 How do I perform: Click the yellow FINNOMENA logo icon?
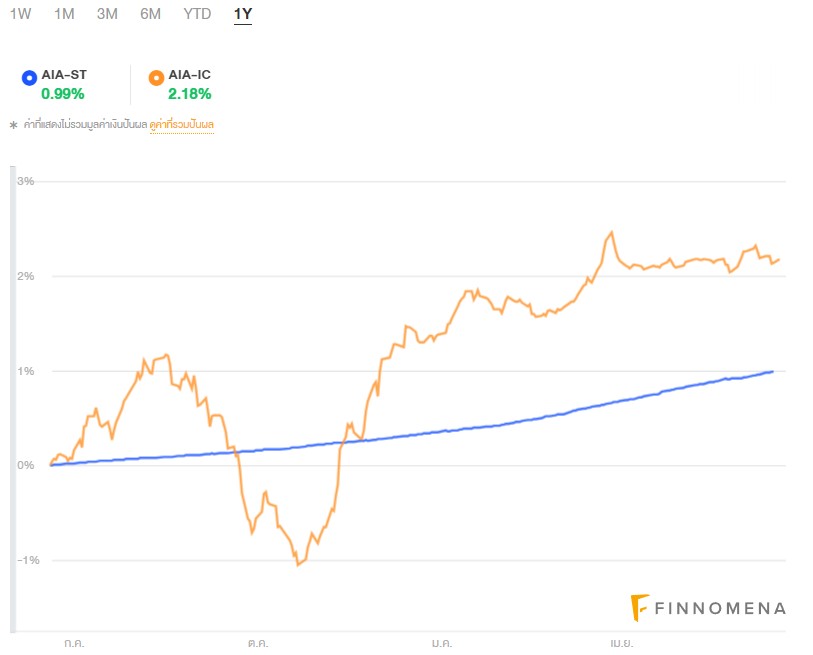click(x=639, y=607)
